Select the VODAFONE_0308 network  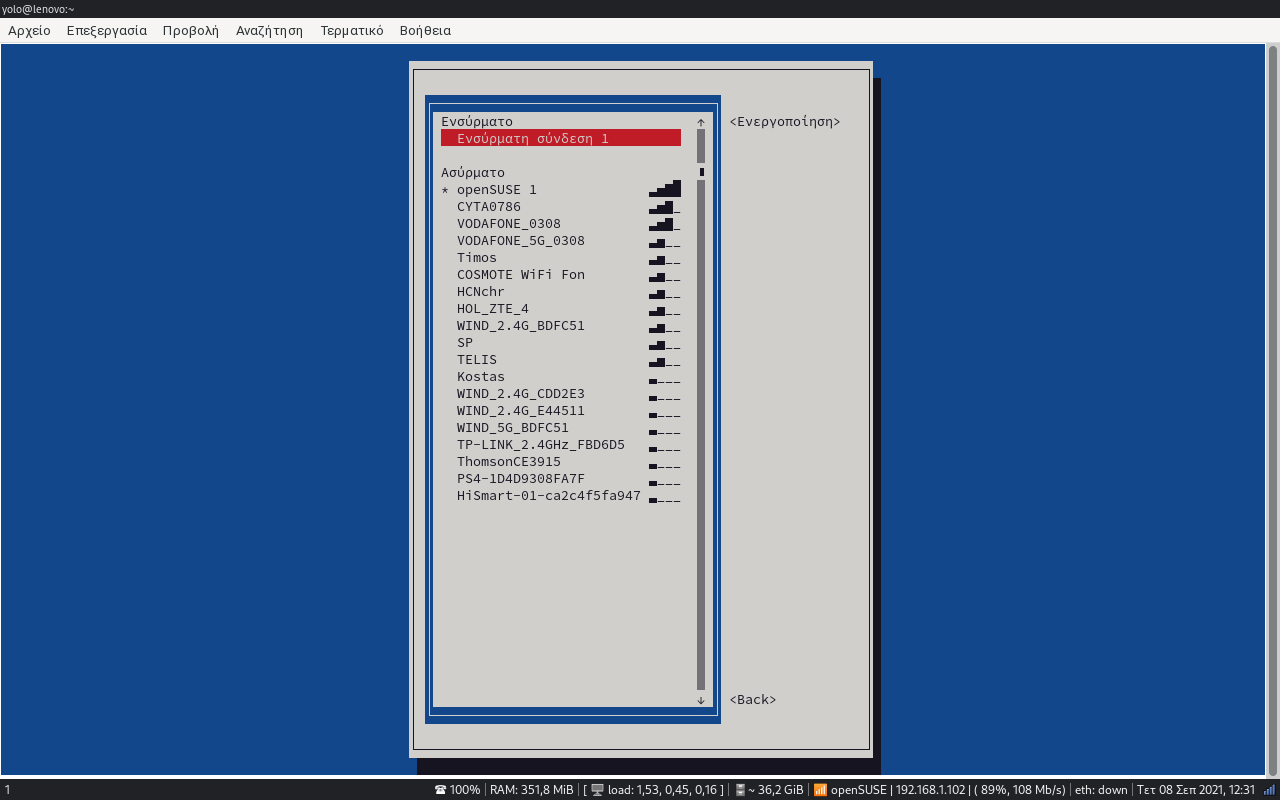[x=561, y=223]
